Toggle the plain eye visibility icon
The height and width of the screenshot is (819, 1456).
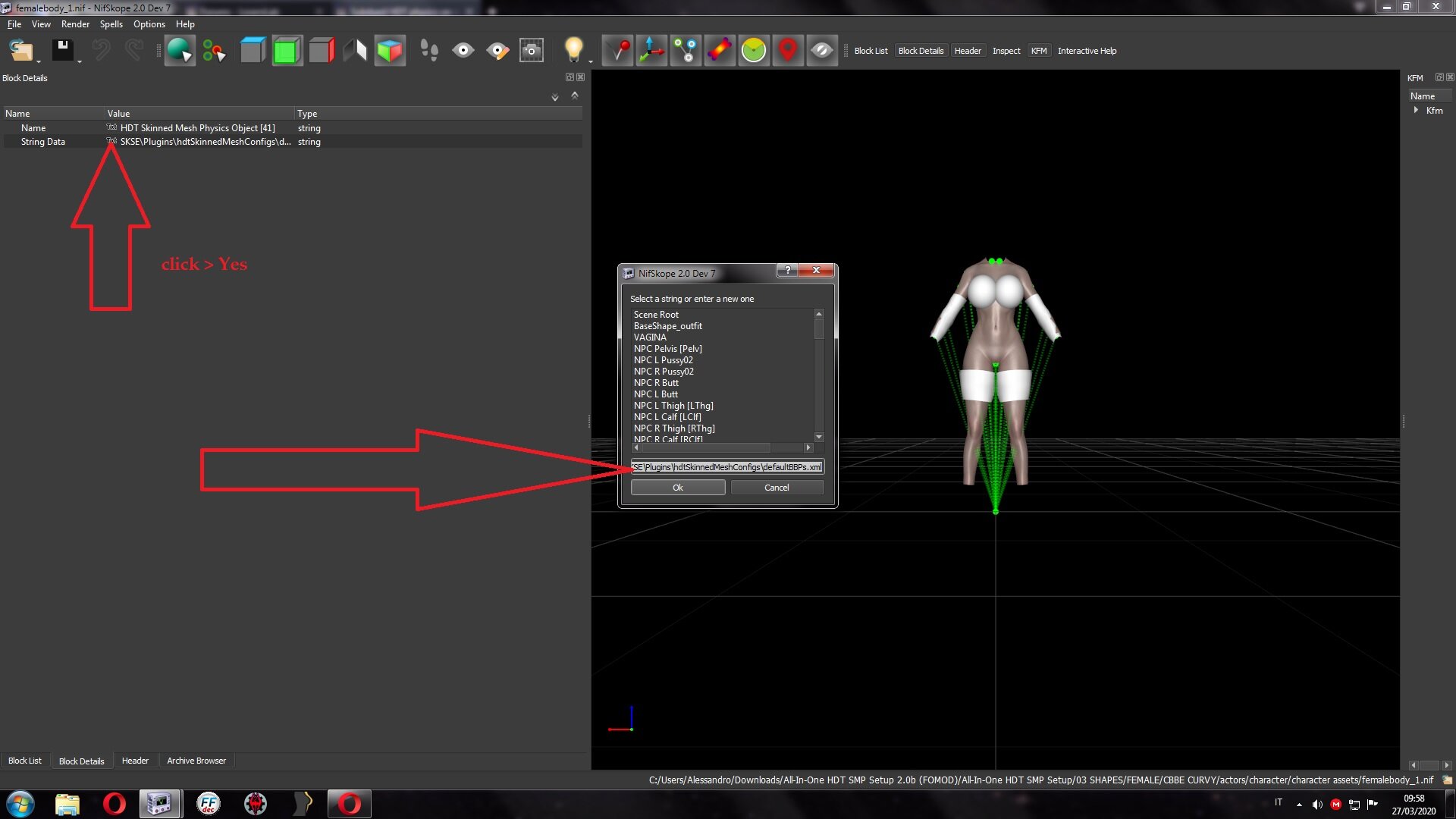click(x=463, y=51)
